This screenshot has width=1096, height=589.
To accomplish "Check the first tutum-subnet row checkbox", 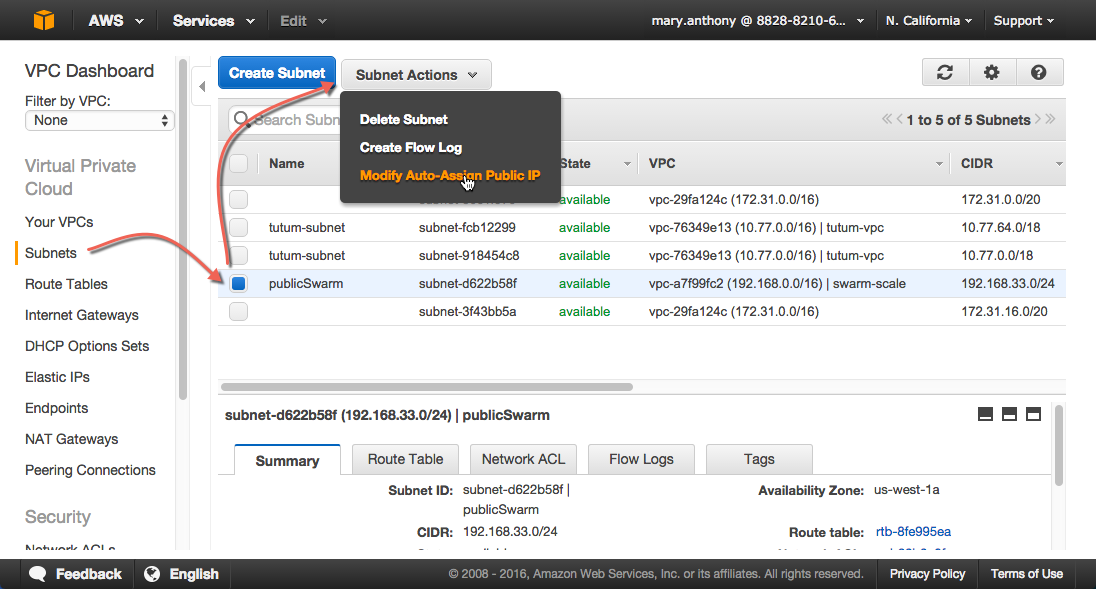I will (238, 228).
